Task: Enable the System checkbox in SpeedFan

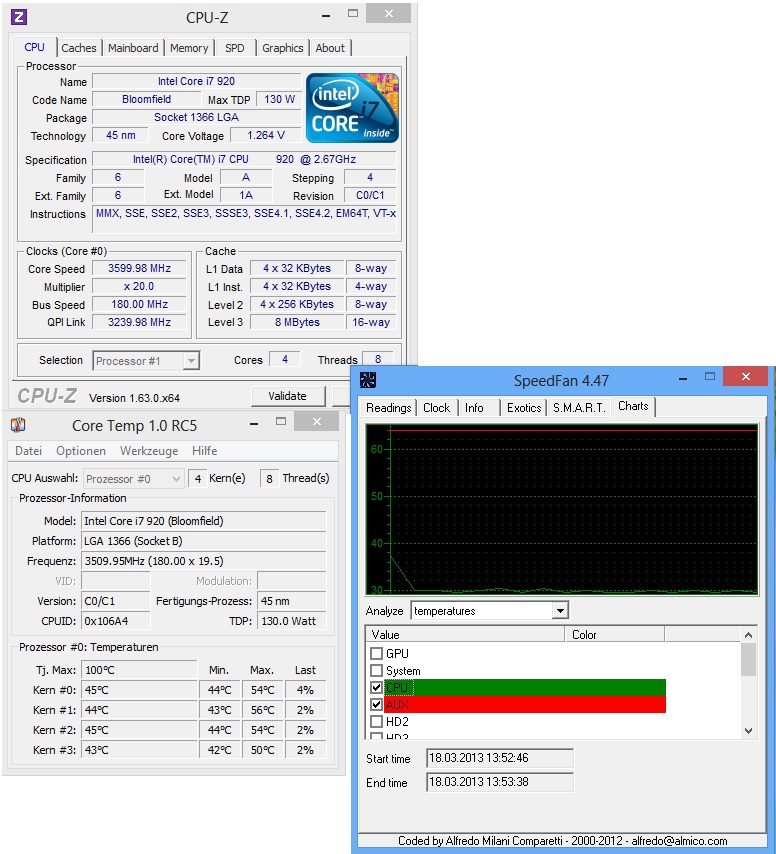Action: click(x=376, y=670)
